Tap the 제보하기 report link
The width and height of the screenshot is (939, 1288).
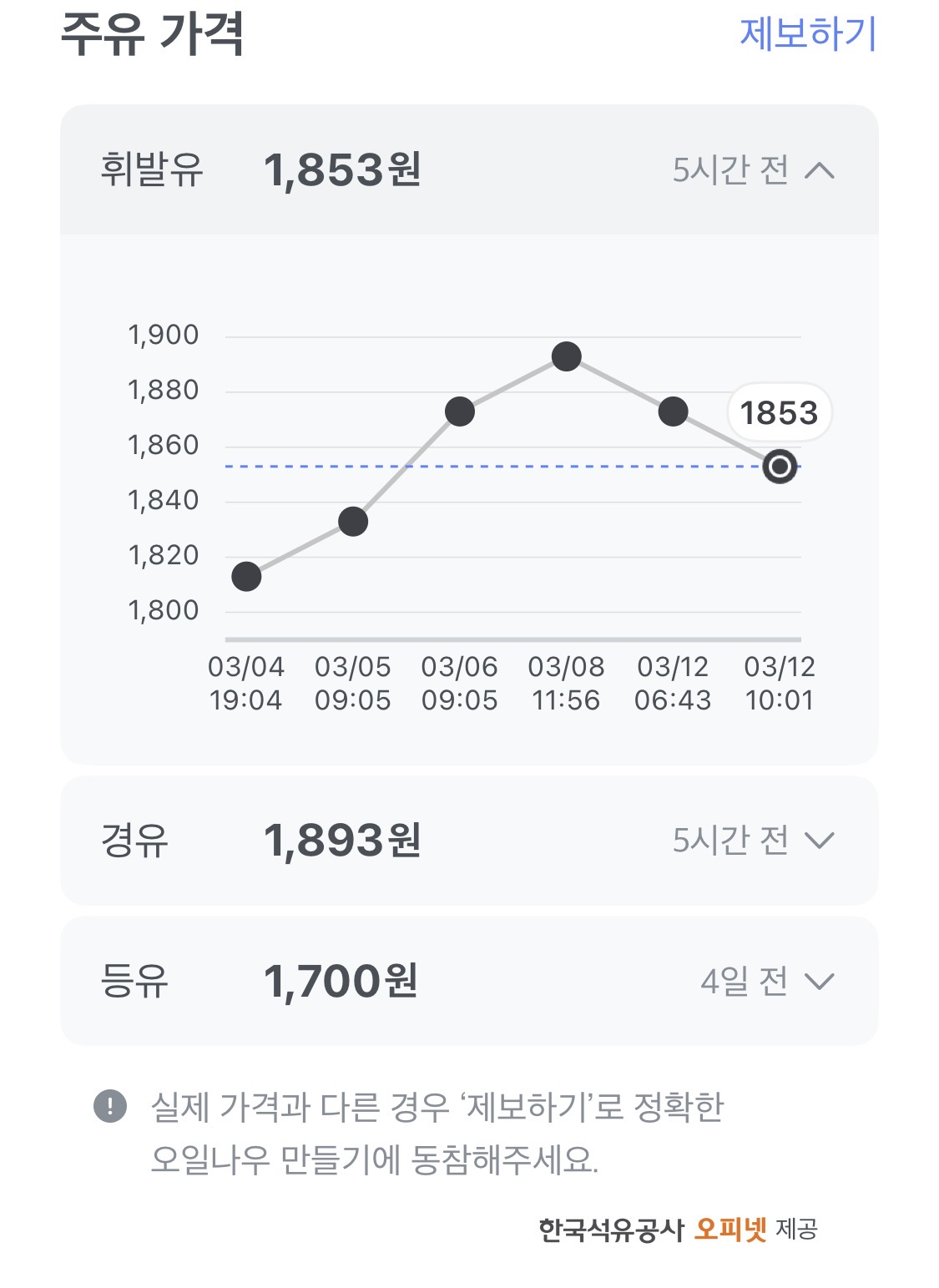pyautogui.click(x=807, y=34)
